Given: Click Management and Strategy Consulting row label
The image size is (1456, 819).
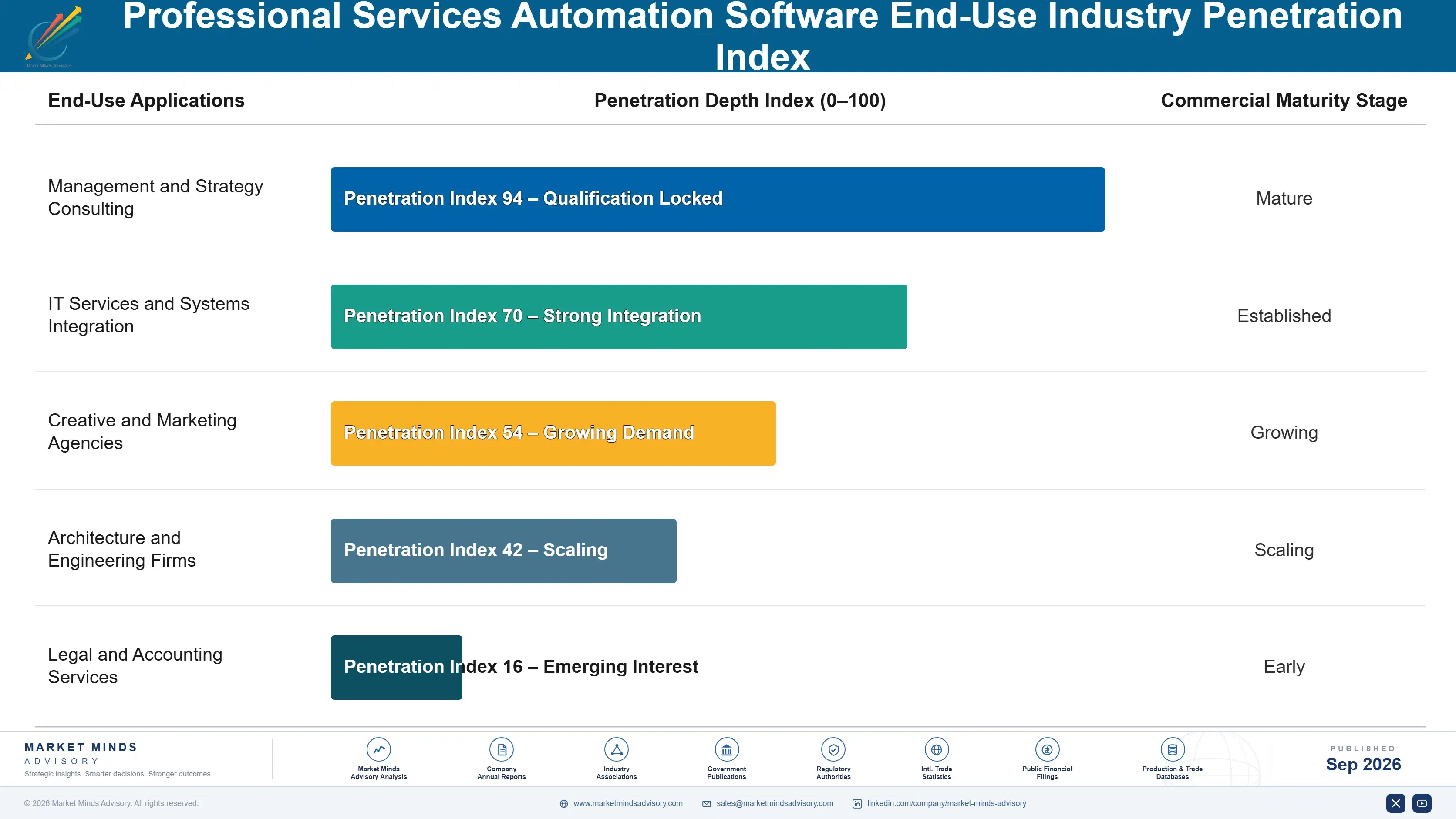Looking at the screenshot, I should click(155, 198).
